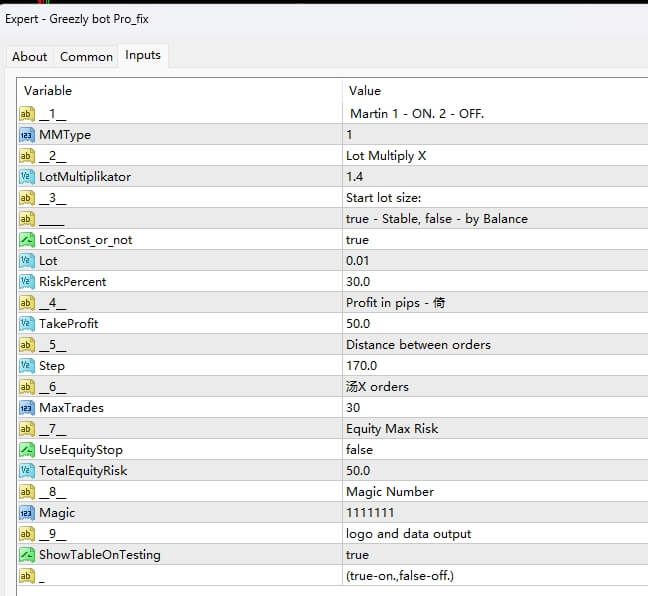648x596 pixels.
Task: Edit the Magic number value 1111111
Action: click(368, 513)
